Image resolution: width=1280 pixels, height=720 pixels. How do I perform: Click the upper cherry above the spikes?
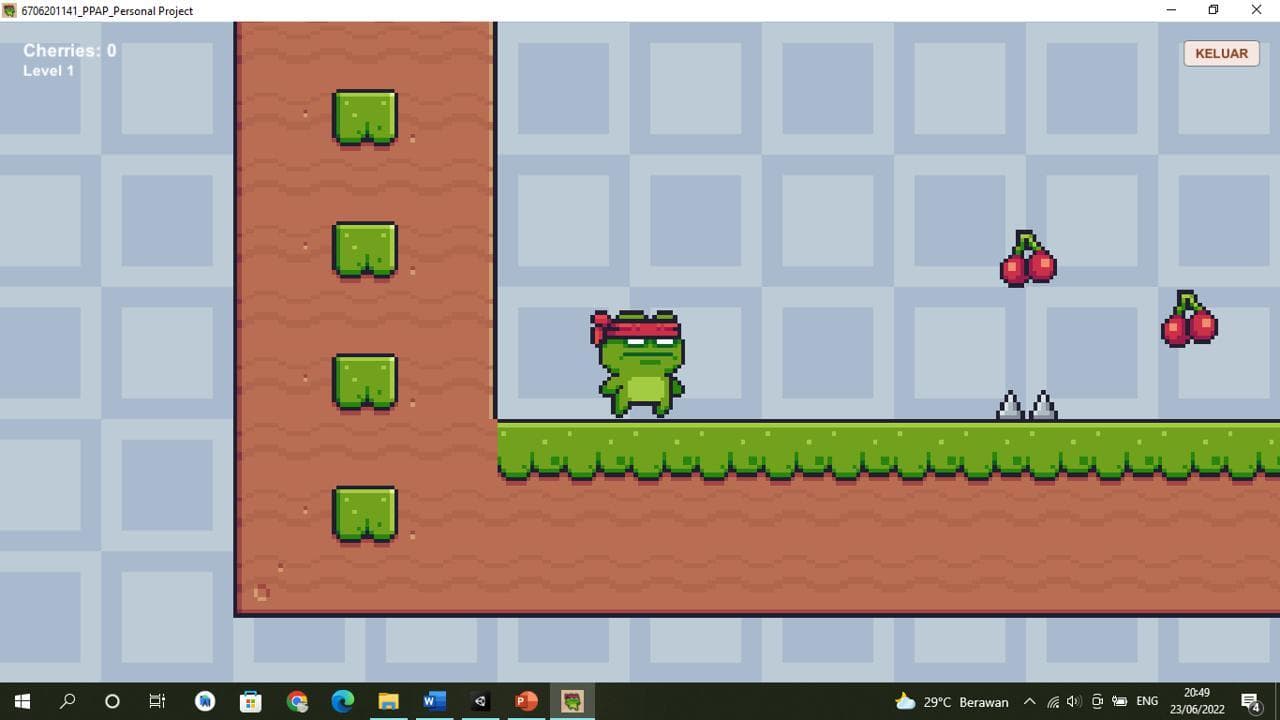(1028, 258)
